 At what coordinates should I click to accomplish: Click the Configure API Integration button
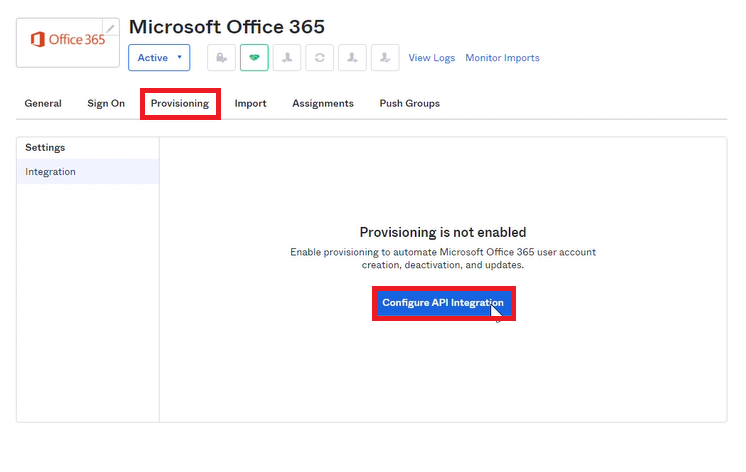(443, 303)
